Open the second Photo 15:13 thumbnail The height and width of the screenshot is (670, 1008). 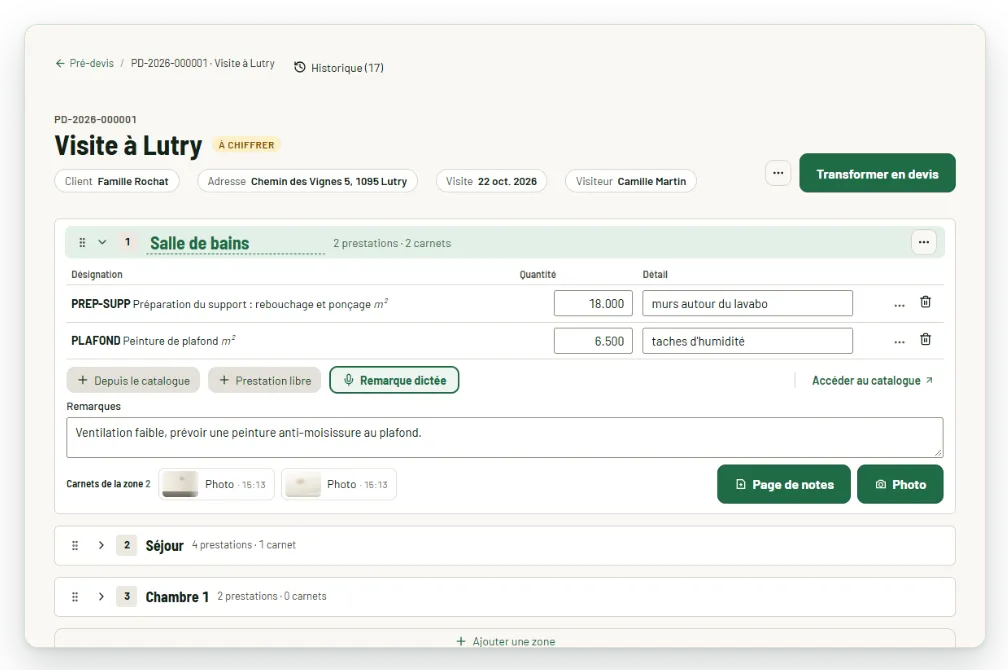point(339,484)
